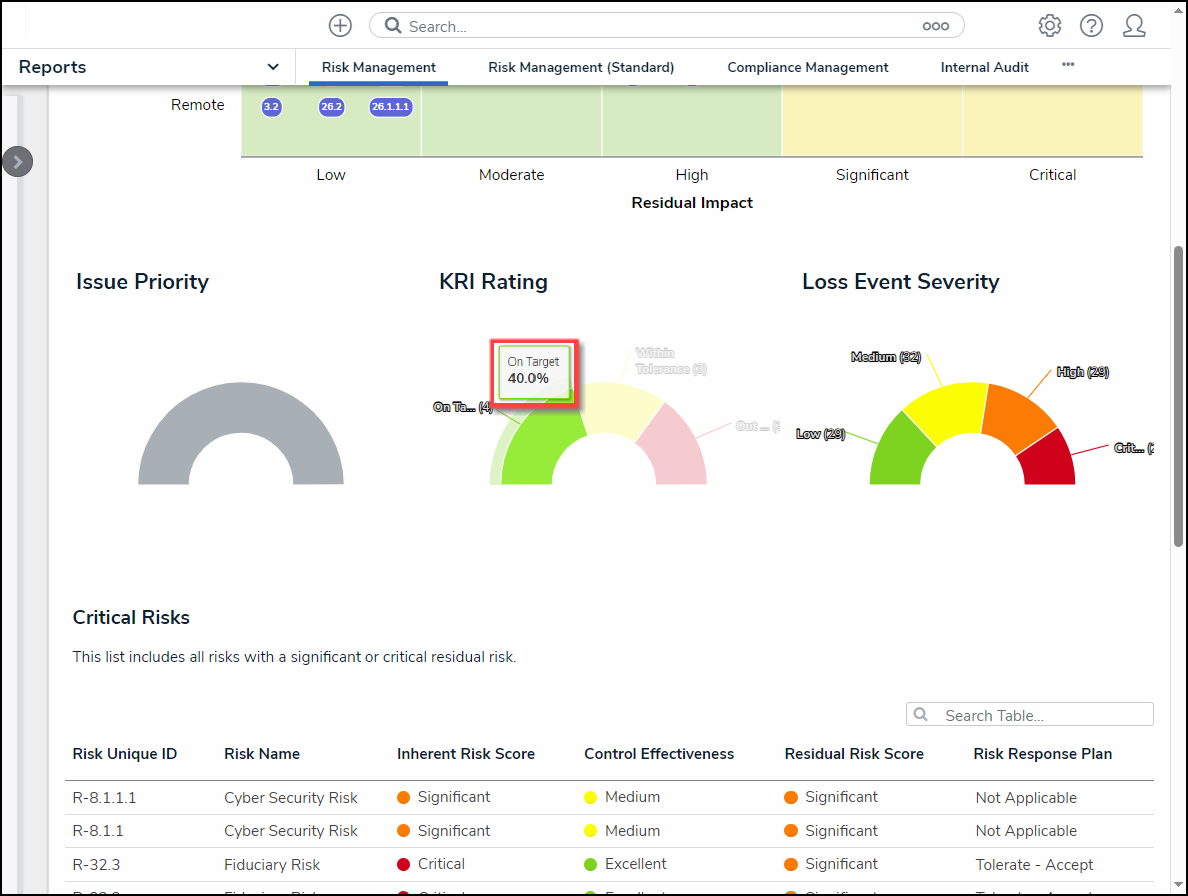The width and height of the screenshot is (1188, 896).
Task: Open Fiduciary Risk row R-32.3
Action: [x=272, y=865]
